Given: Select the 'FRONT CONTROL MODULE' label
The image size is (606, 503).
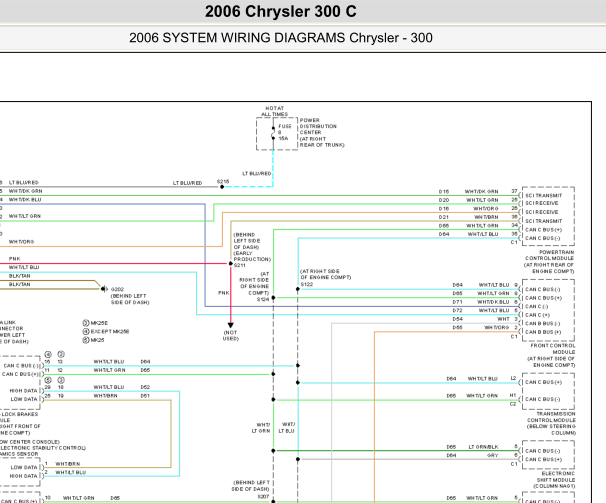Looking at the screenshot, I should point(553,349).
